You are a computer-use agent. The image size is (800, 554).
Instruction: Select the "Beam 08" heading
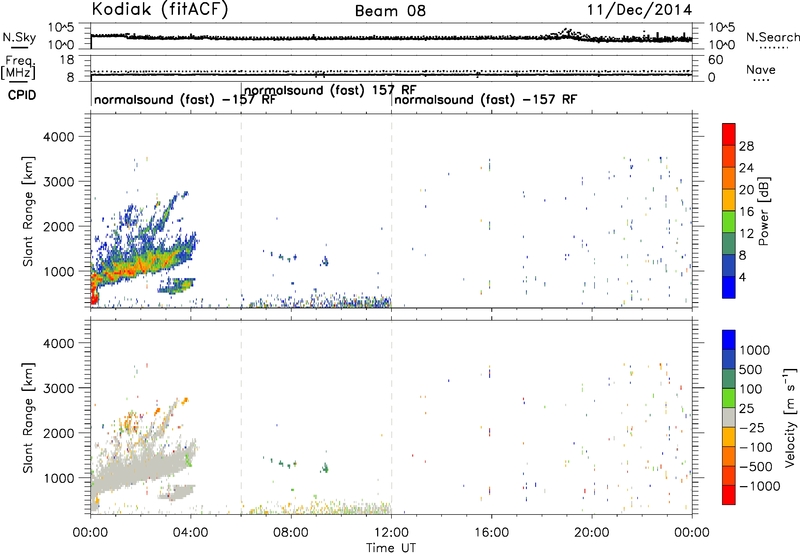tap(390, 11)
